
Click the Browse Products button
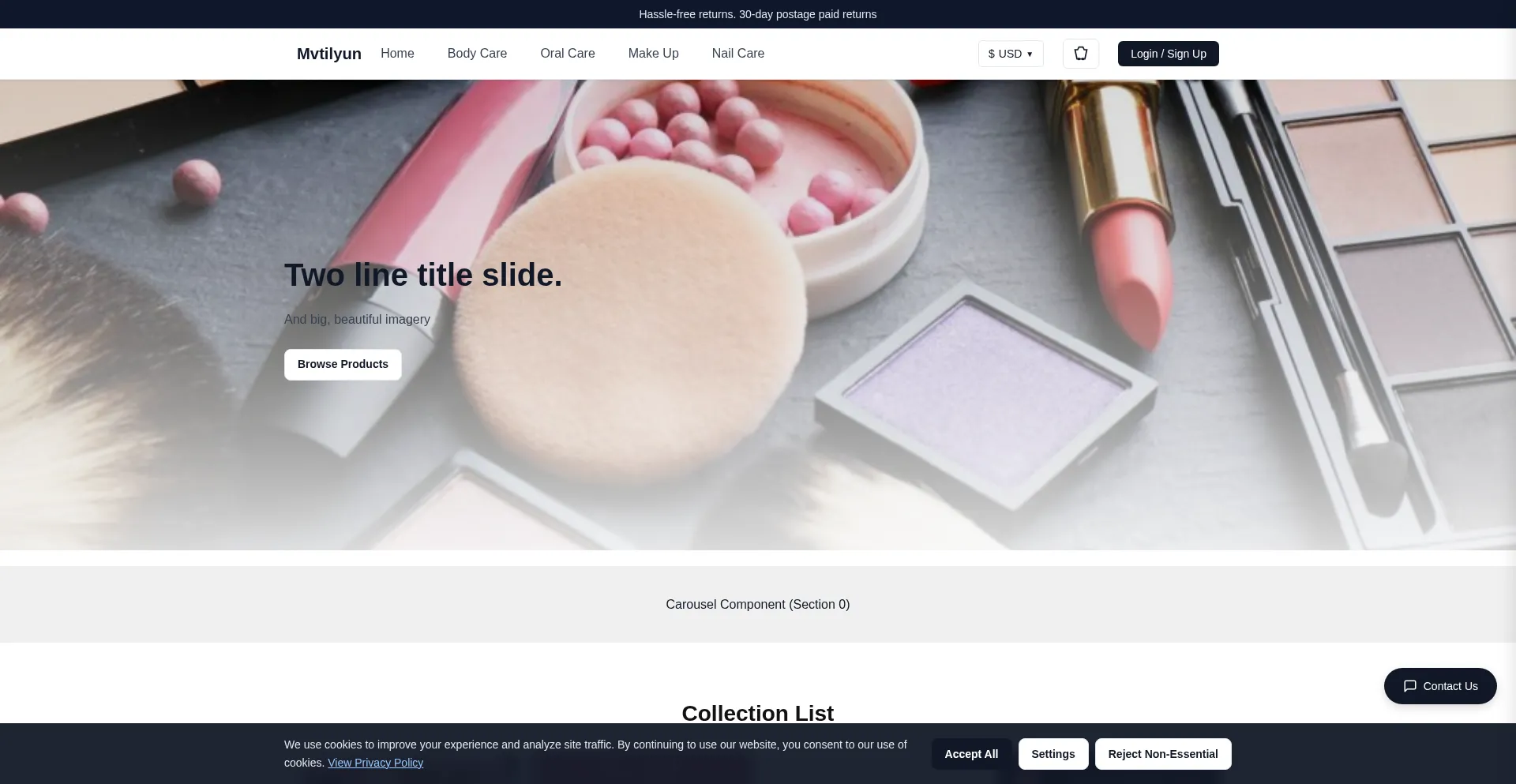(342, 364)
